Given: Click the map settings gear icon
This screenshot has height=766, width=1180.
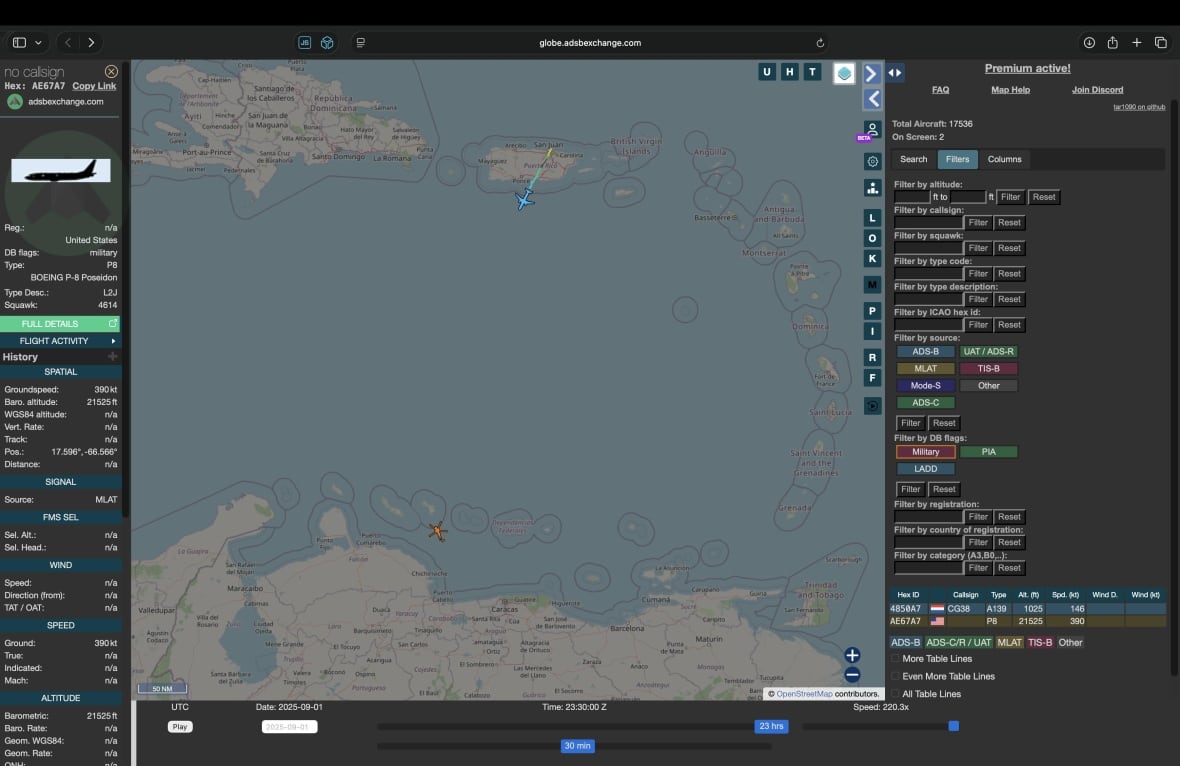Looking at the screenshot, I should [x=872, y=161].
